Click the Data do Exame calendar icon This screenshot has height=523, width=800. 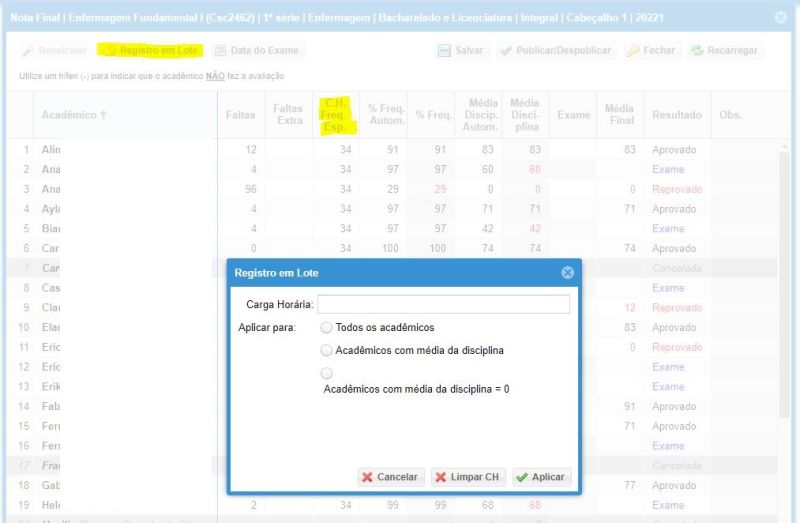pos(221,51)
